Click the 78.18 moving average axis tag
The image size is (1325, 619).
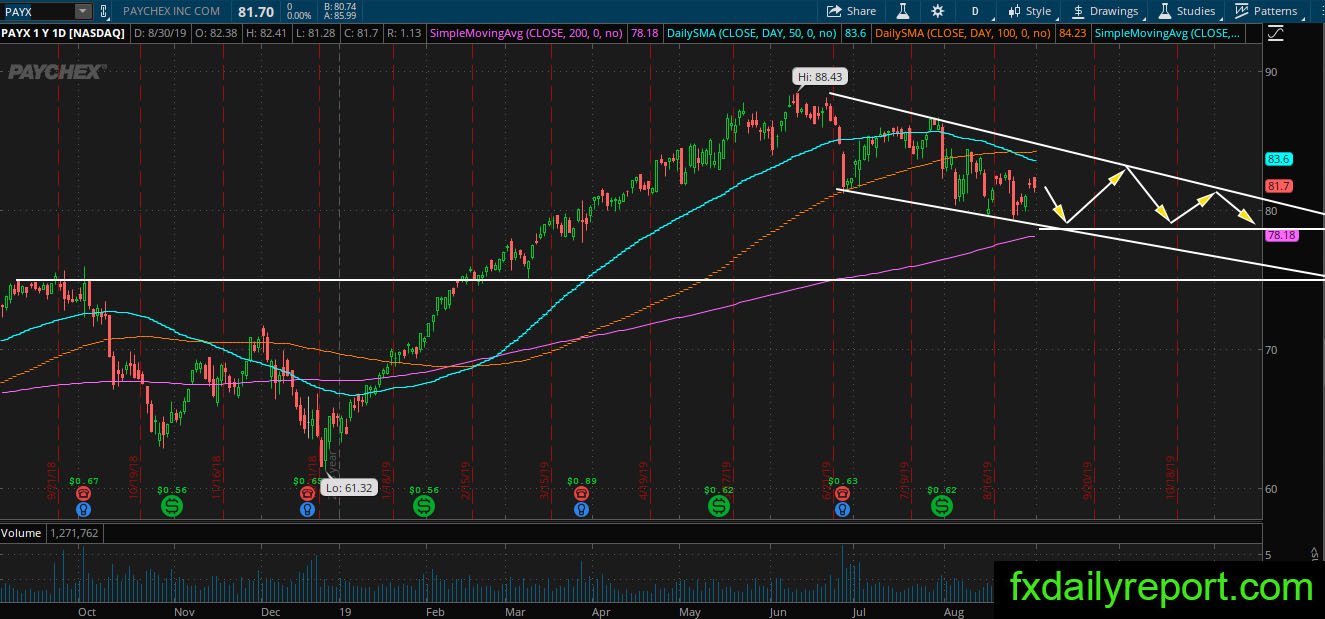point(1281,235)
